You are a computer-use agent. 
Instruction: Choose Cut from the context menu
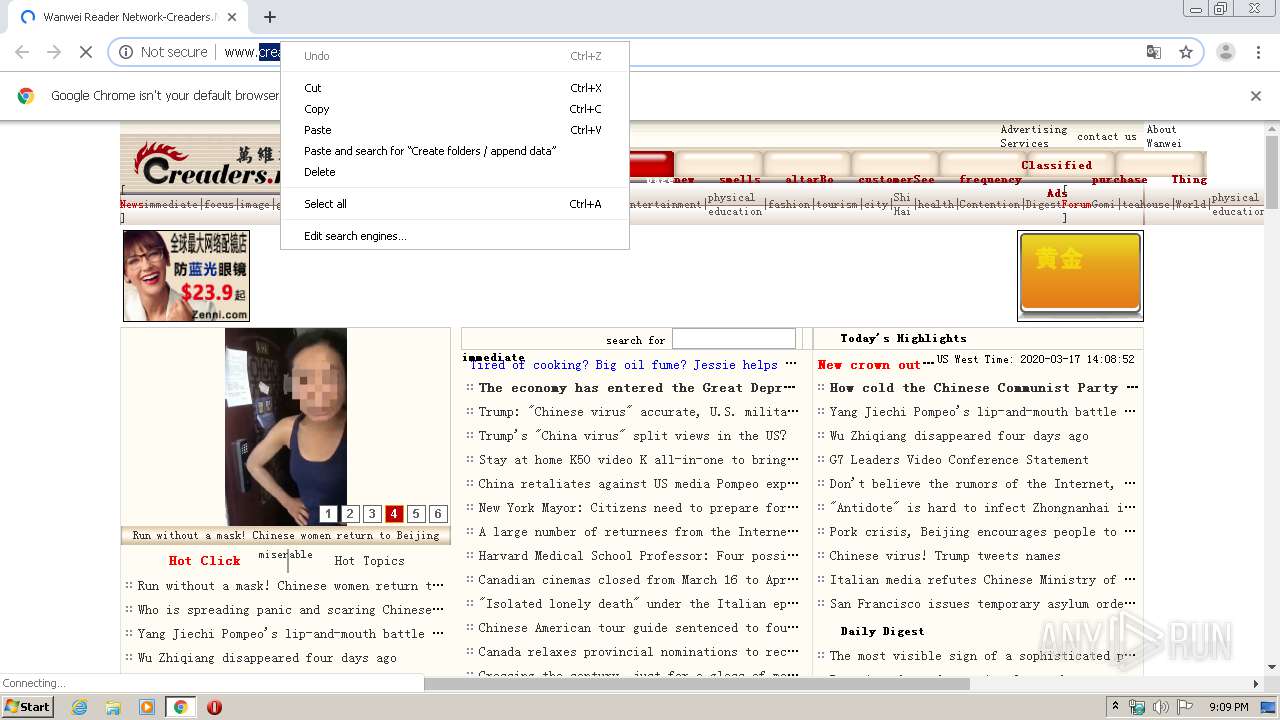[x=455, y=88]
